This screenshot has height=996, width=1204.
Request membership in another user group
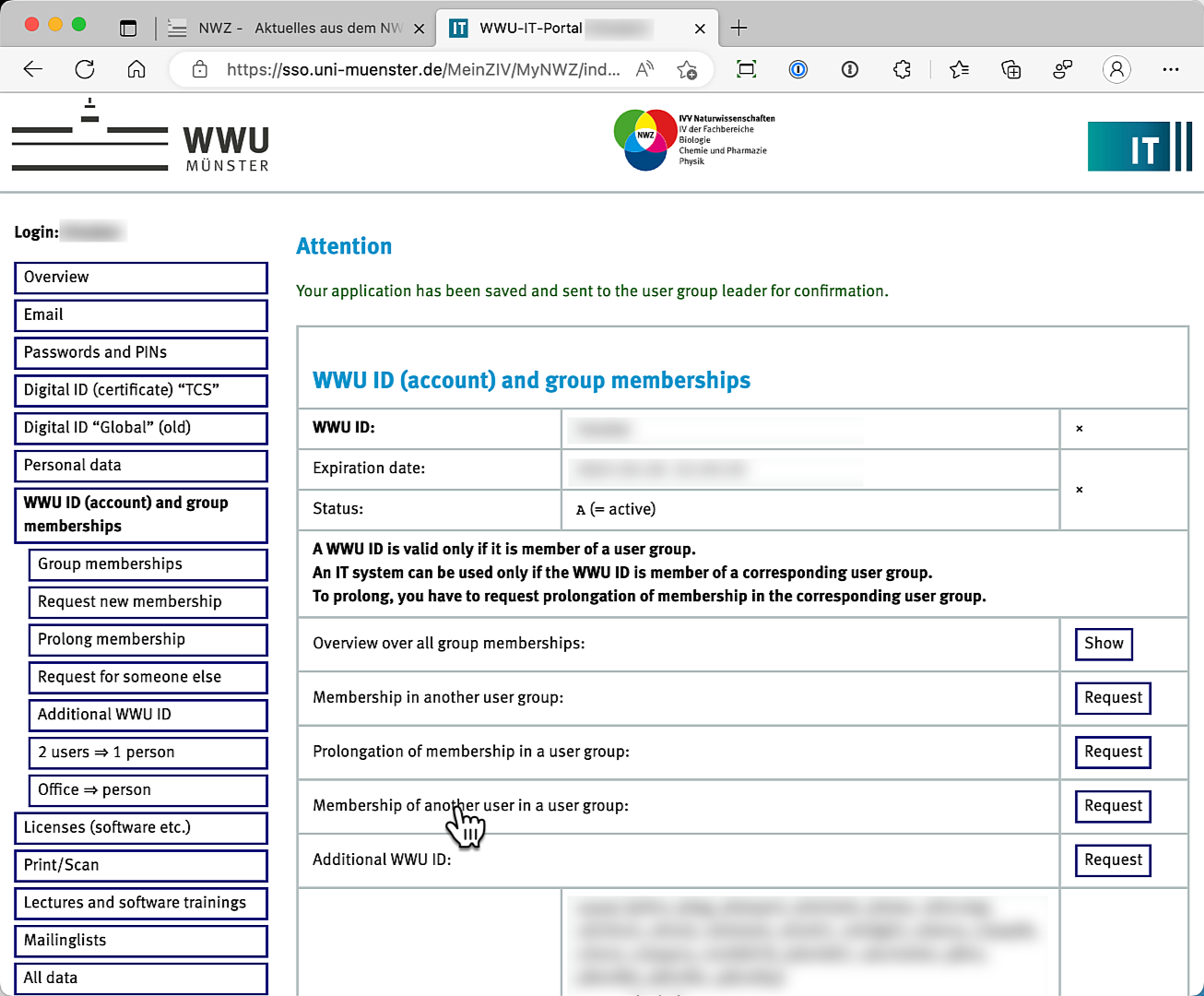(x=1112, y=698)
